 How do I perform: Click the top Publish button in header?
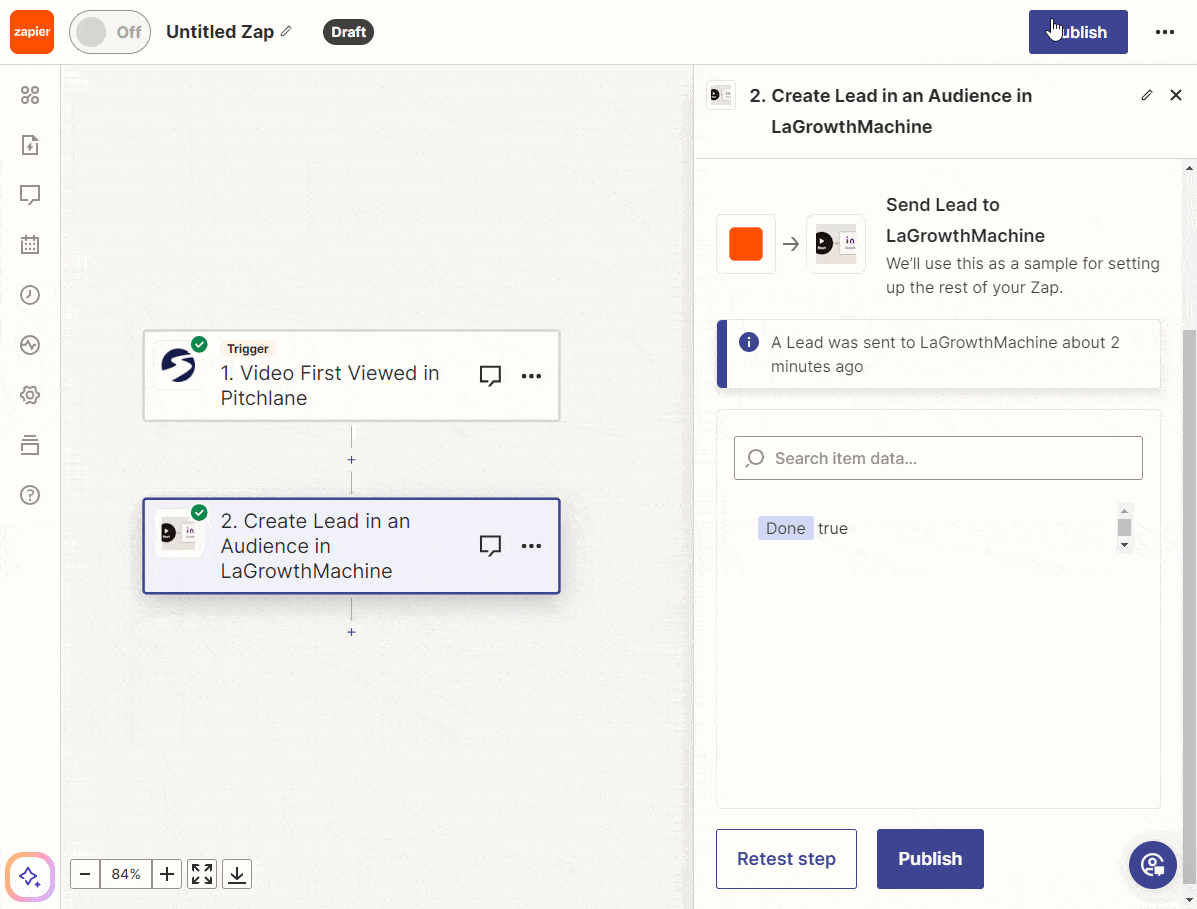[x=1078, y=32]
